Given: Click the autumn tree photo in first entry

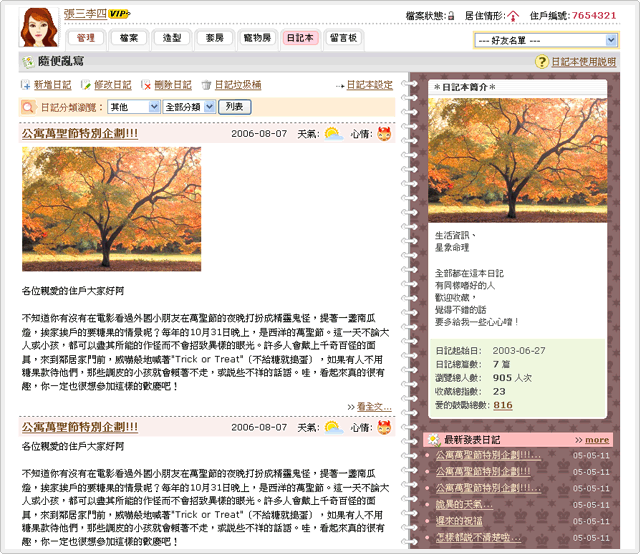Looking at the screenshot, I should tap(111, 209).
